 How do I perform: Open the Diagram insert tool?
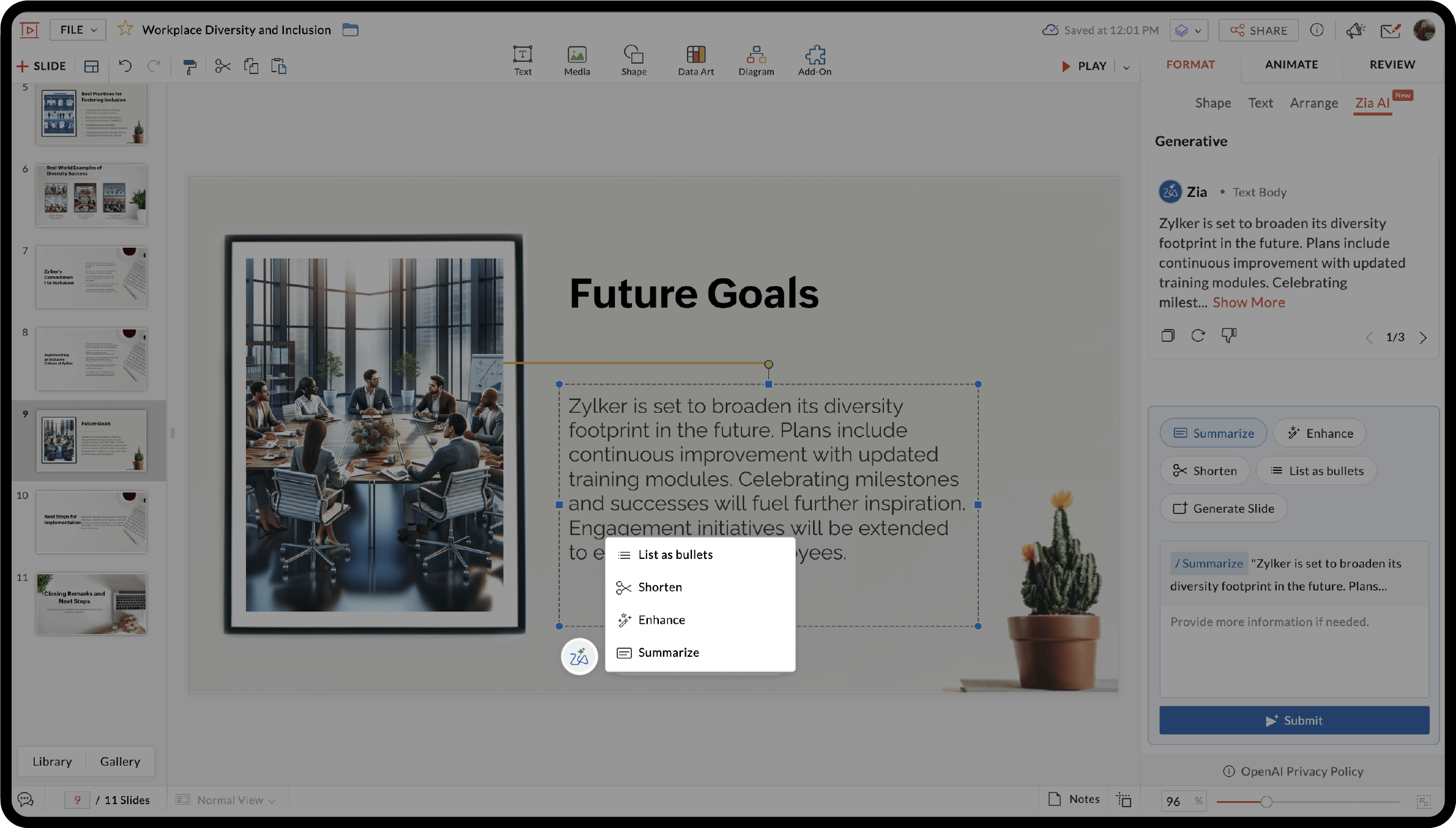756,61
